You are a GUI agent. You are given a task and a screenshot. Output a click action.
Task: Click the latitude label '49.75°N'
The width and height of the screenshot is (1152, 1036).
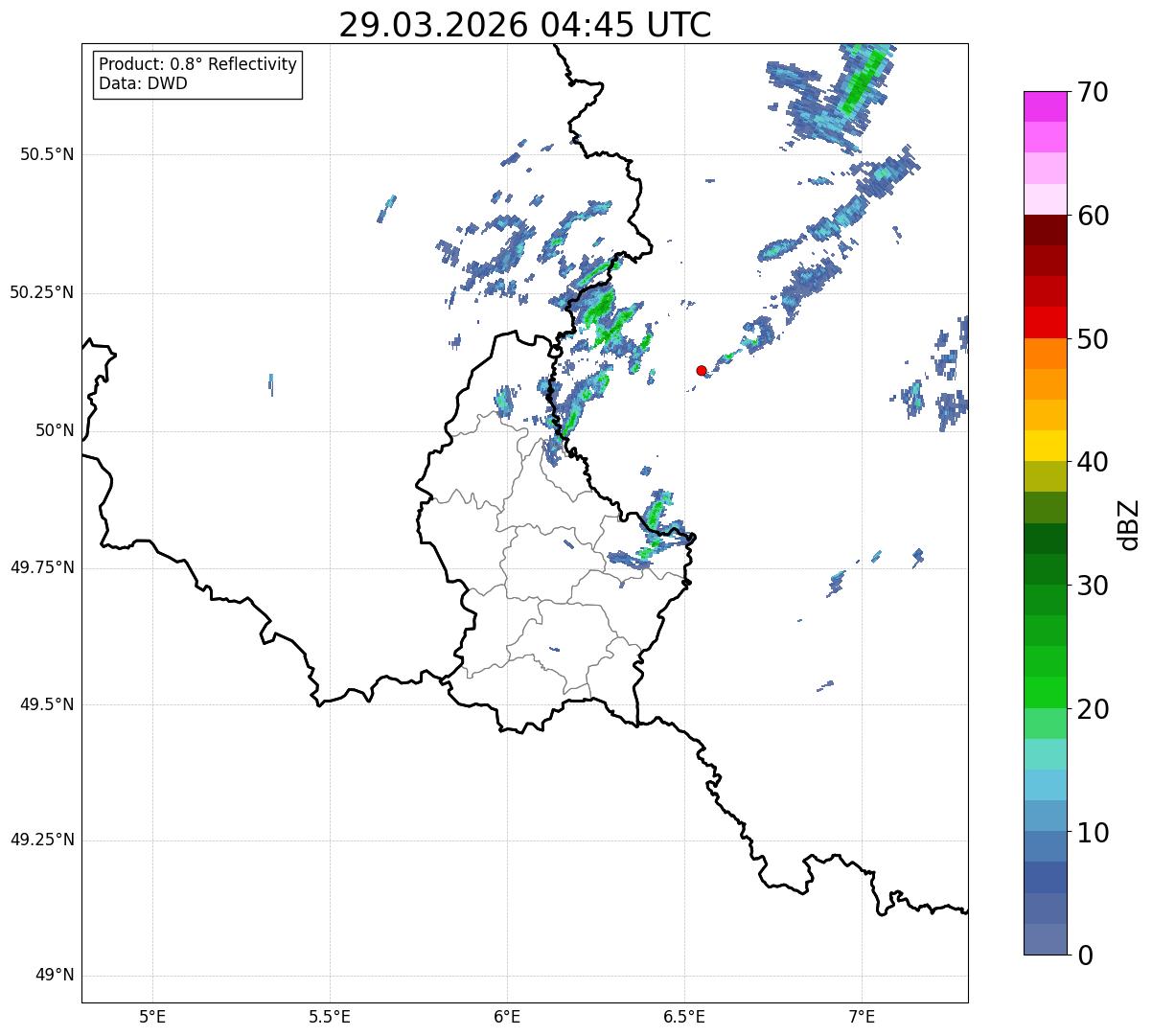(42, 567)
